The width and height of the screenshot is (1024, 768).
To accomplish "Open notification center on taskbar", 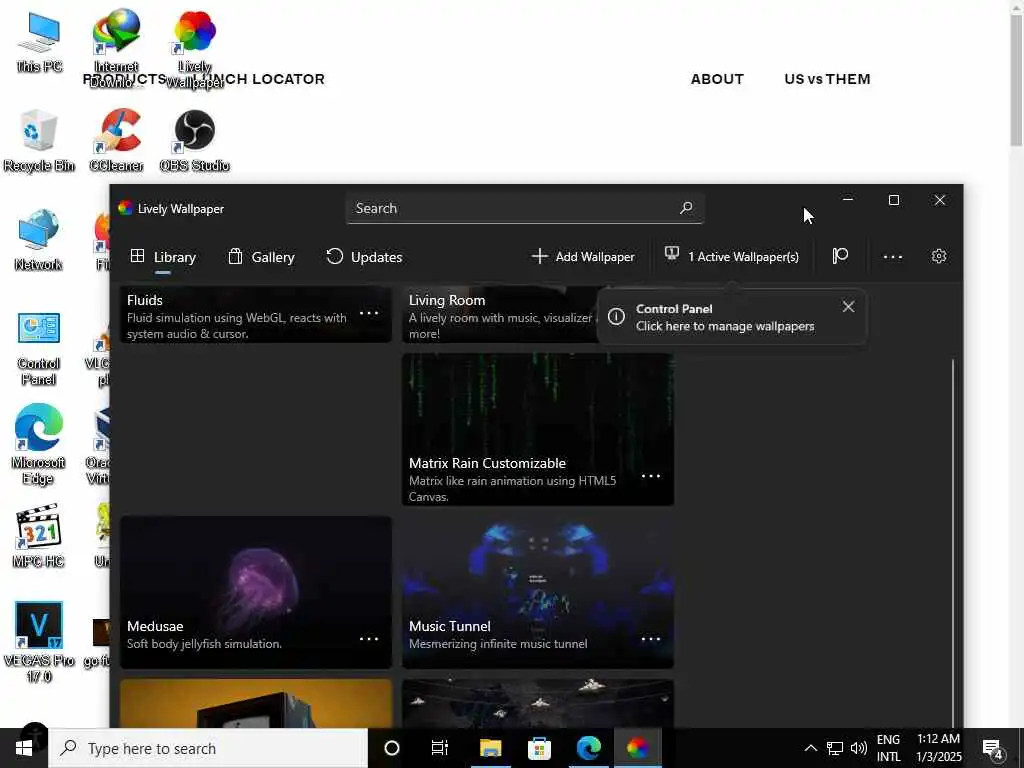I will (x=993, y=750).
